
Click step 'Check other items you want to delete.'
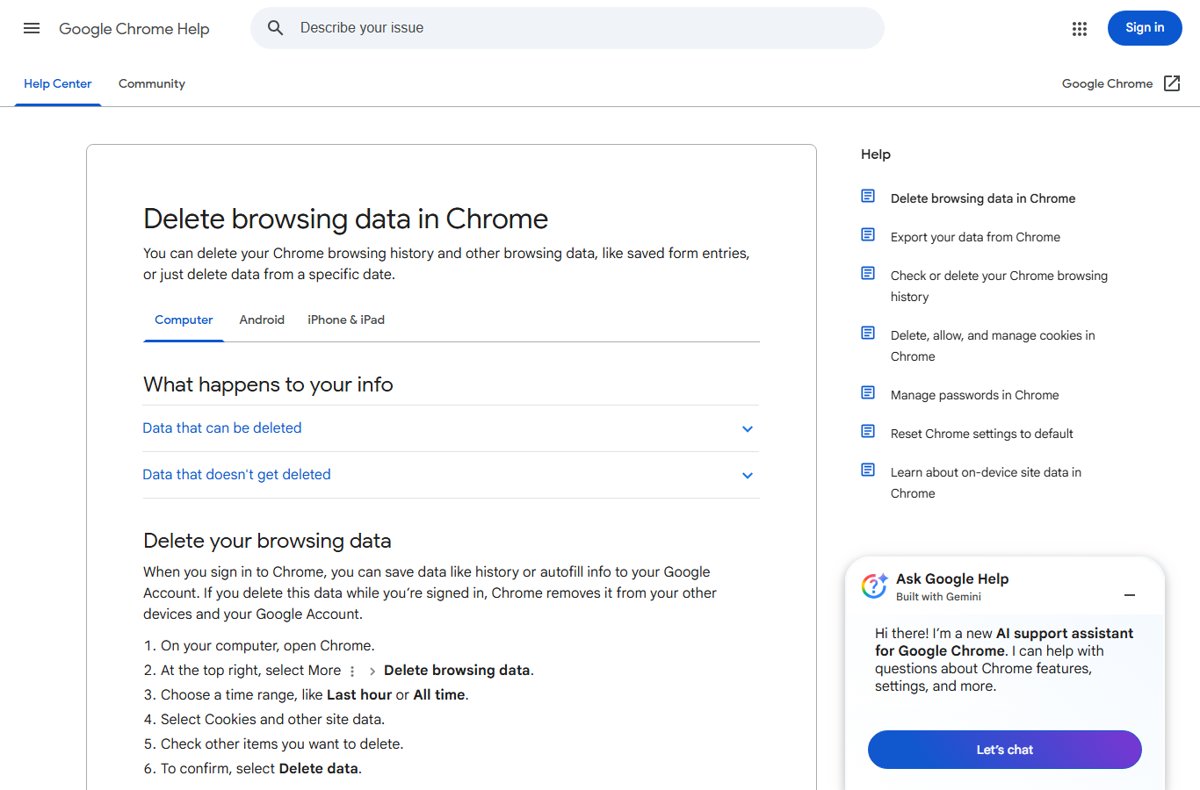tap(282, 744)
